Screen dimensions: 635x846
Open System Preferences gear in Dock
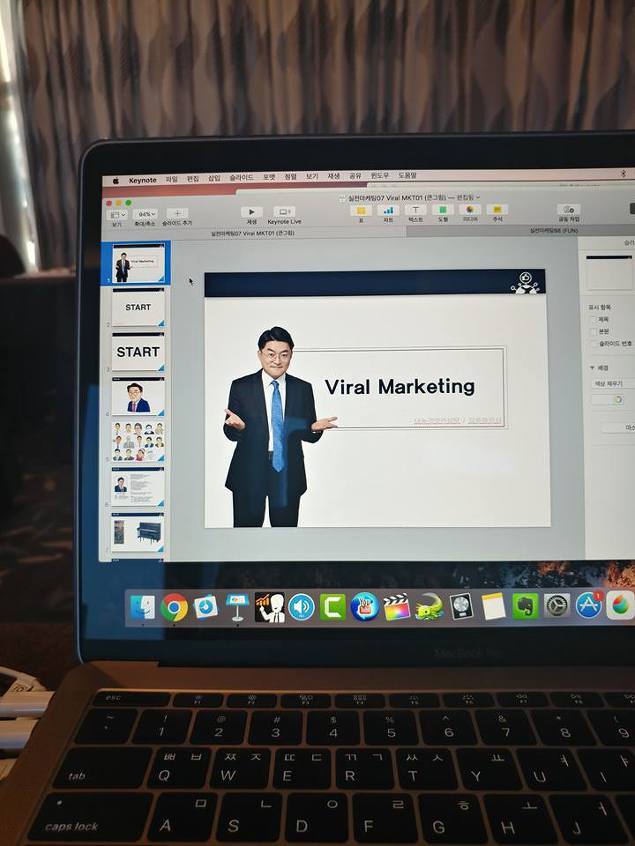[x=556, y=605]
